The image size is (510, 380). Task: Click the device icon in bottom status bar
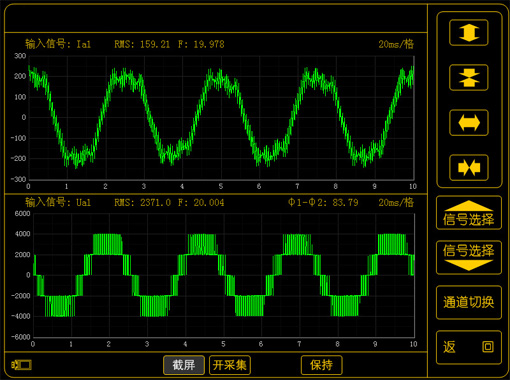click(22, 365)
